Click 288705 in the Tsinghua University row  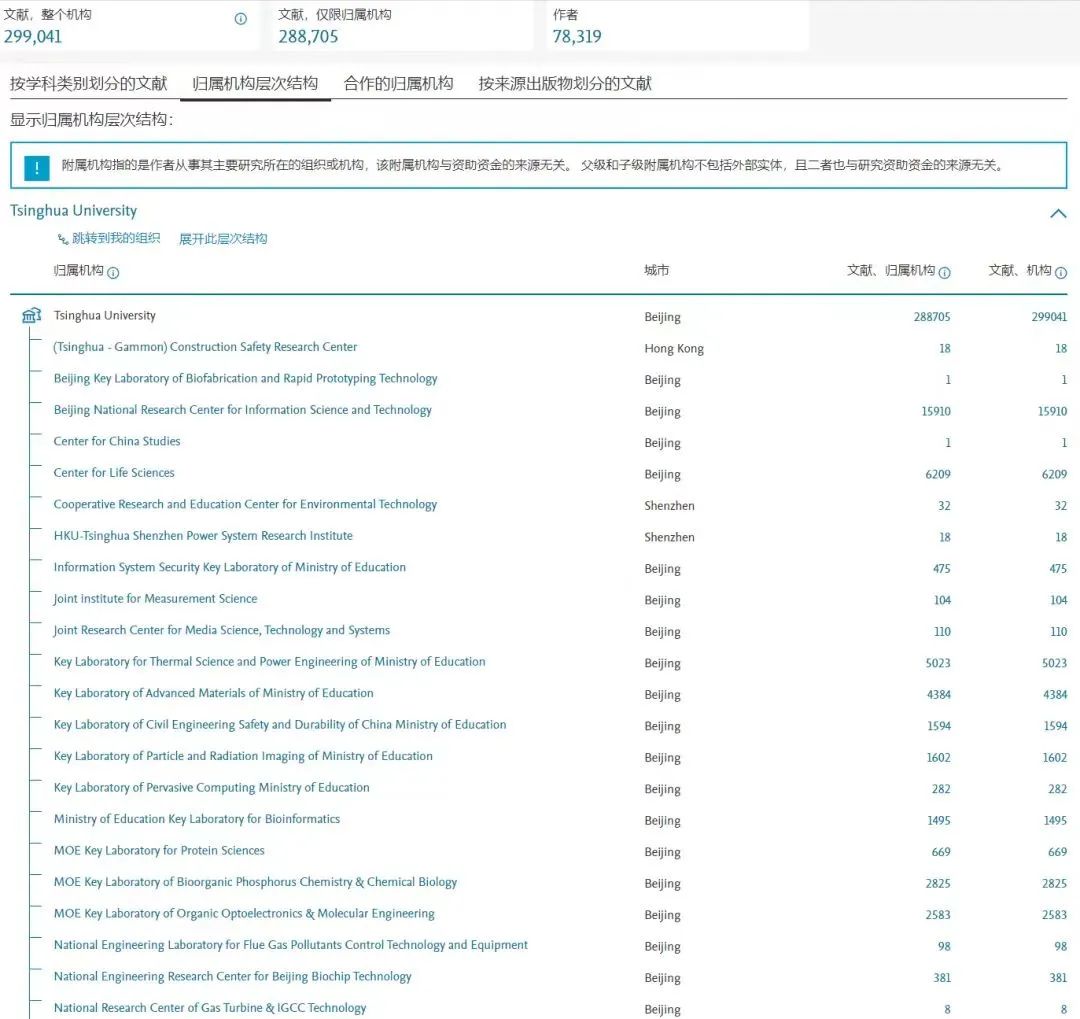[x=932, y=316]
